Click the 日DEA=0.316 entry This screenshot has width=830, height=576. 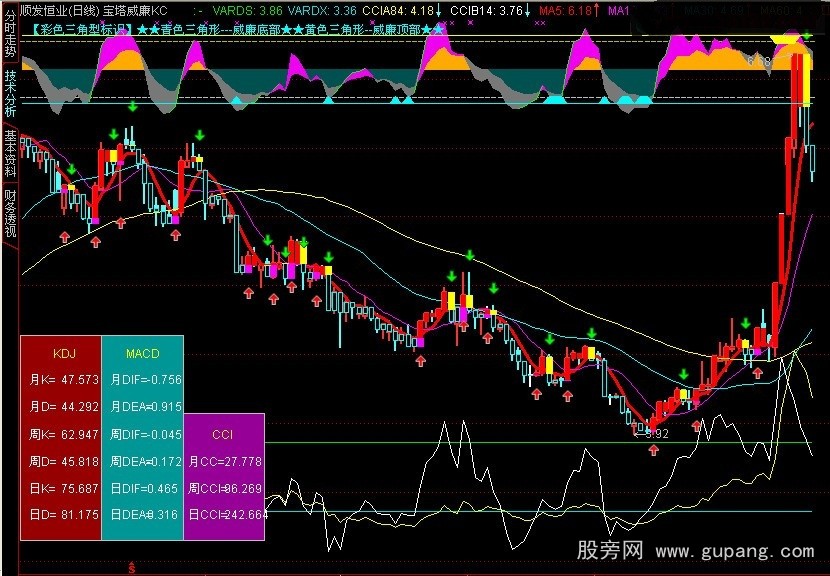point(144,514)
